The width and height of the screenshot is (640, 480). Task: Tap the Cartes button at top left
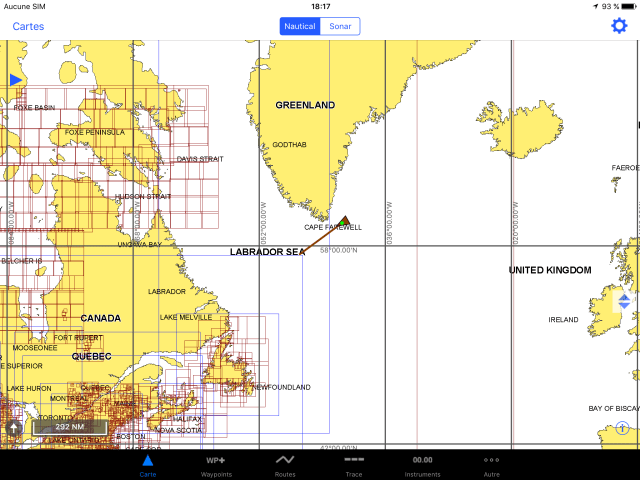(x=28, y=27)
